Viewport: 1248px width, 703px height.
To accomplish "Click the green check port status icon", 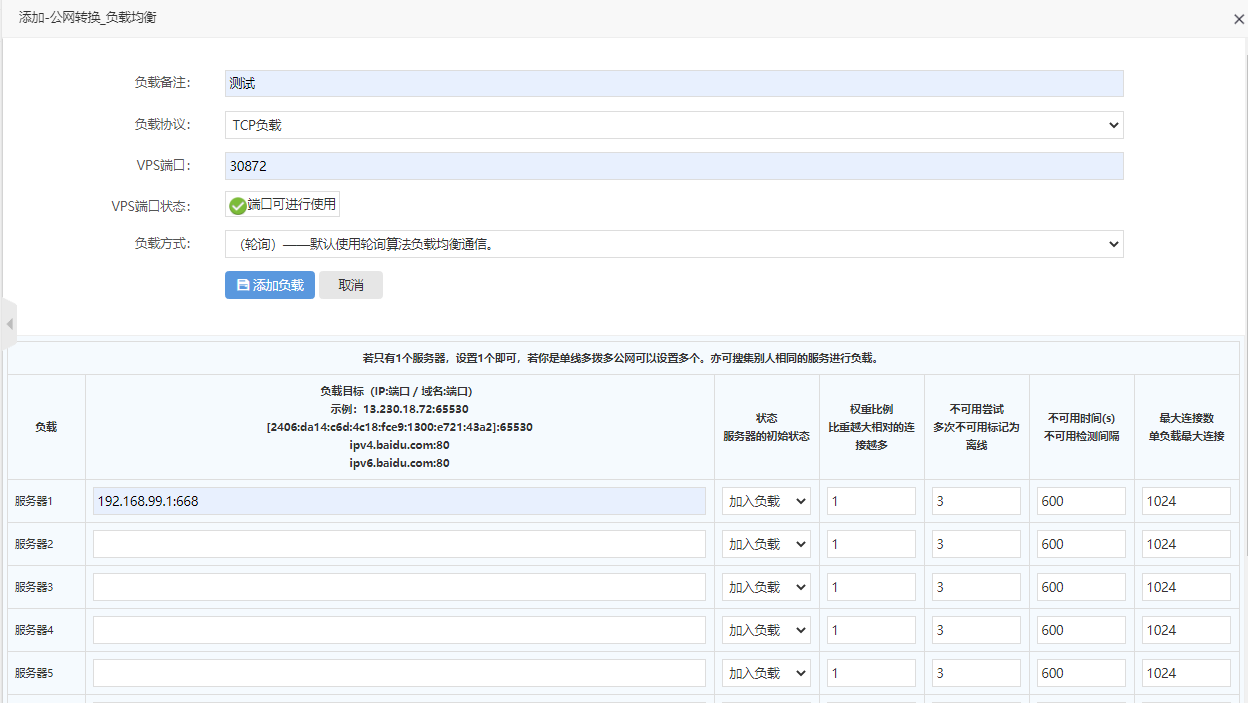I will point(237,205).
